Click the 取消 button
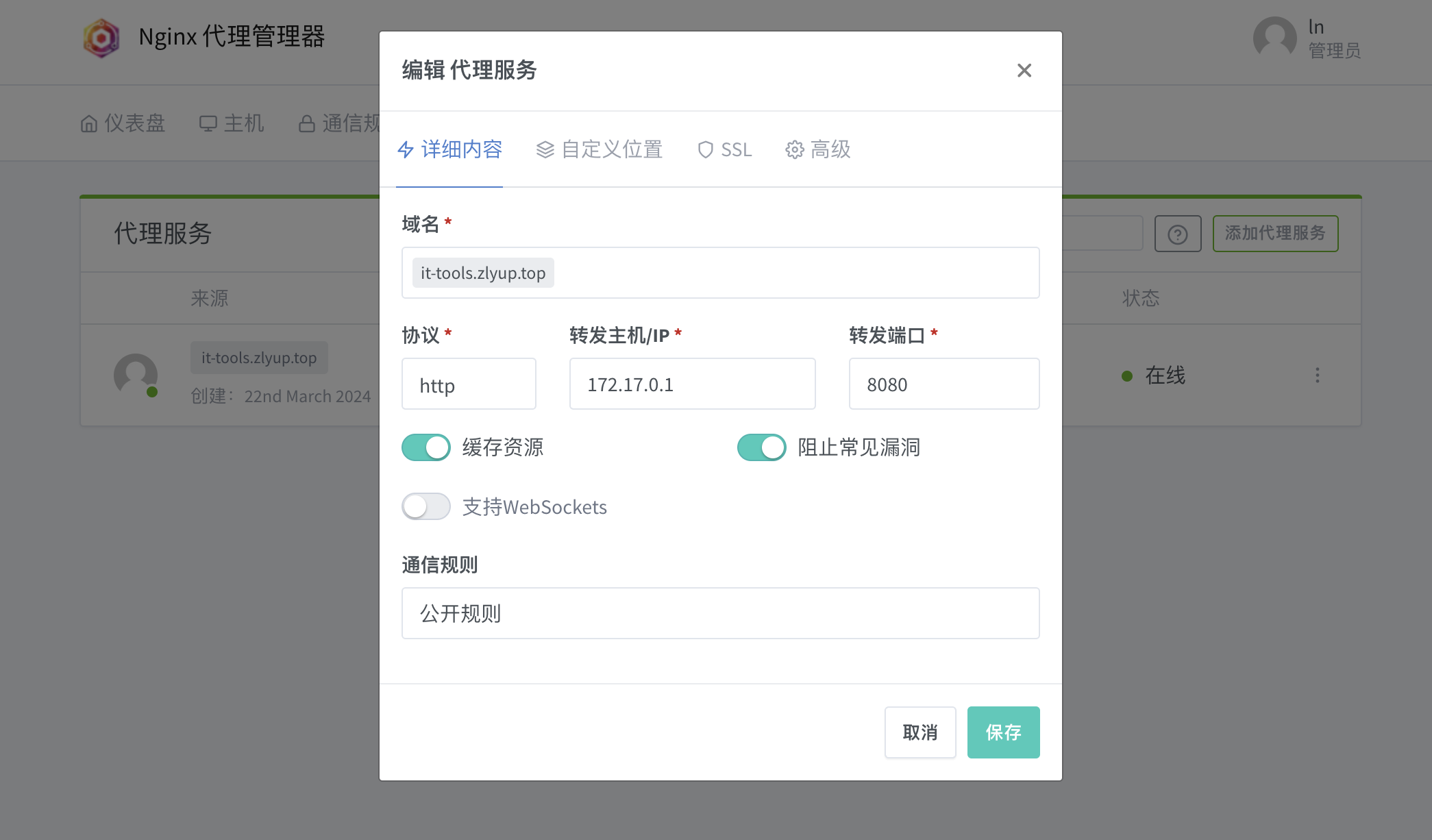Viewport: 1432px width, 840px height. click(x=919, y=732)
